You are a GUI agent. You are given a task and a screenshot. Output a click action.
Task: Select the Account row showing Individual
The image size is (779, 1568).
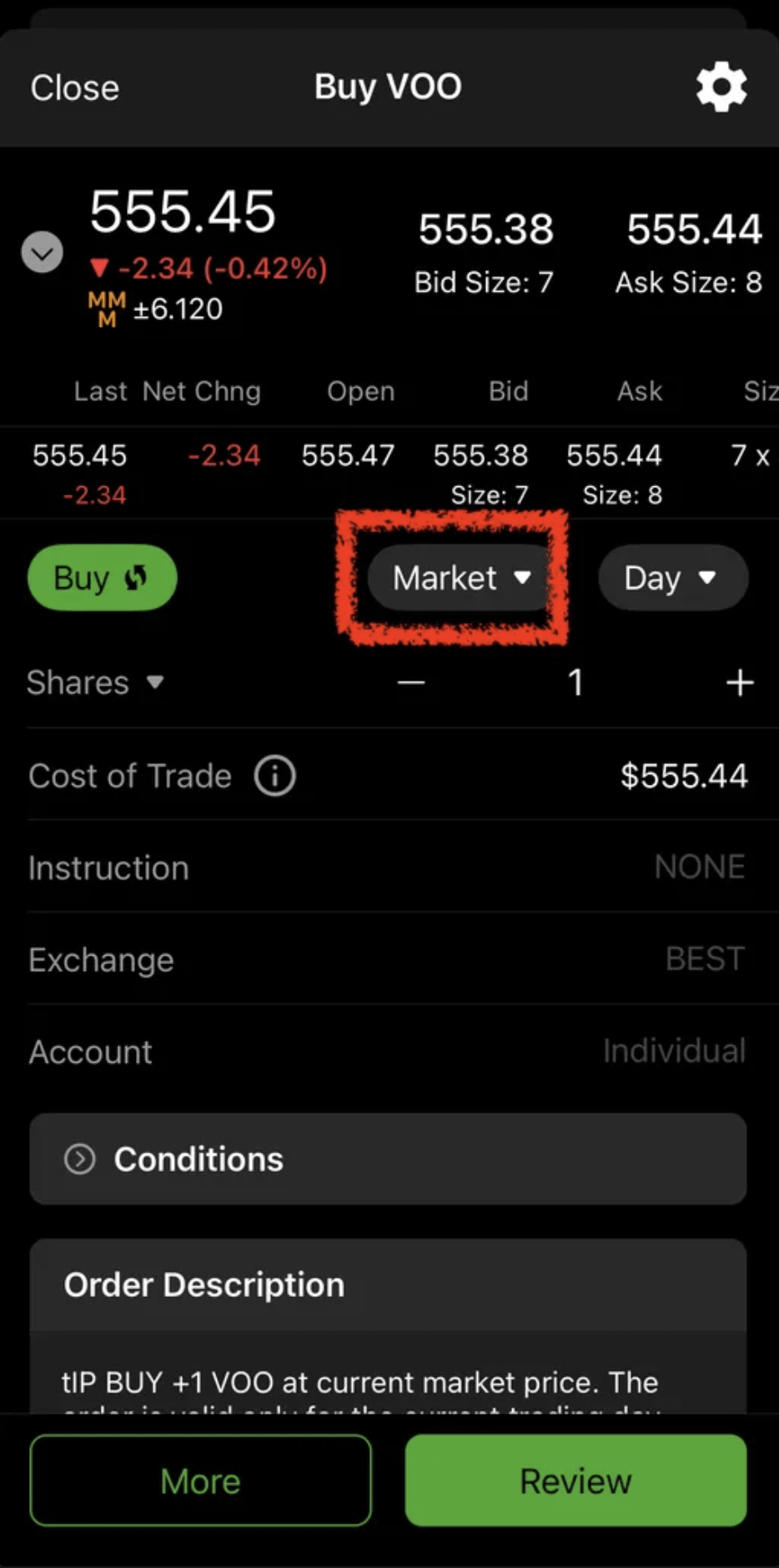click(388, 1051)
